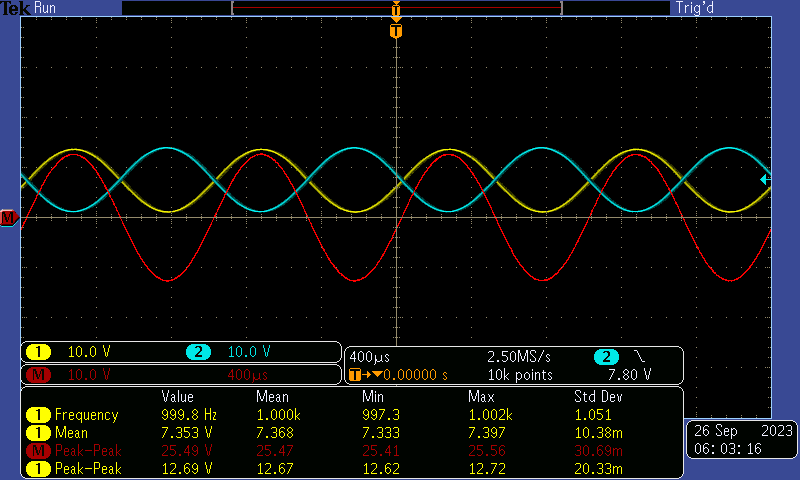Click the record view bar at top
The height and width of the screenshot is (480, 800).
pyautogui.click(x=396, y=8)
